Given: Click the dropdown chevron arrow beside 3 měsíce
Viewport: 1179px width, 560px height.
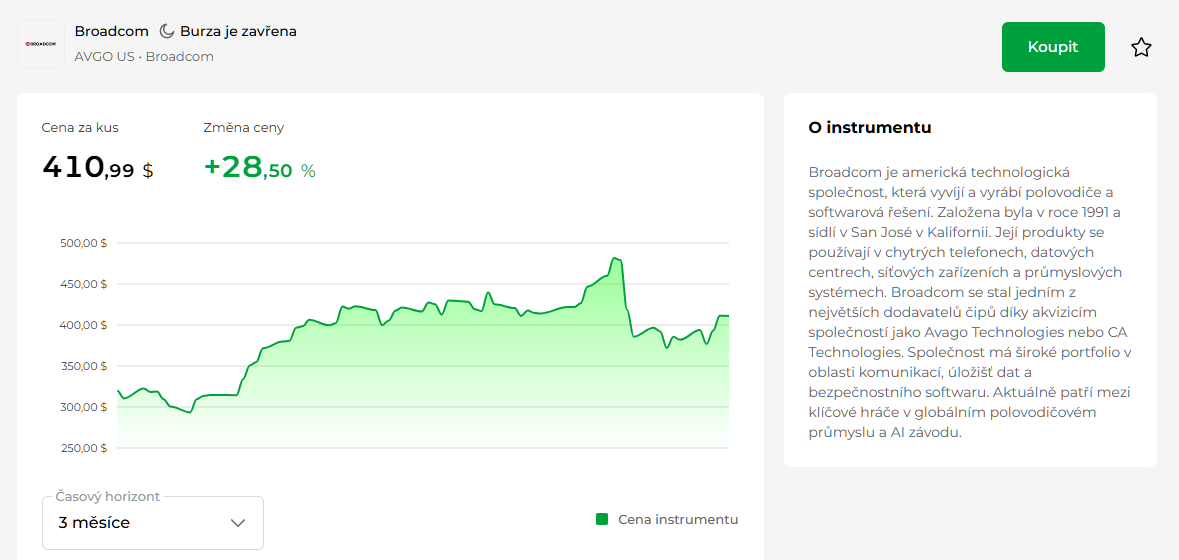Looking at the screenshot, I should coord(238,523).
